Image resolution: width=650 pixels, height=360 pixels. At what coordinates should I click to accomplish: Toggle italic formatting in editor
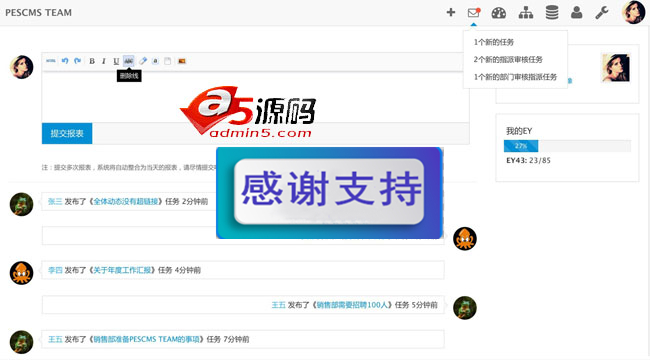(x=104, y=61)
